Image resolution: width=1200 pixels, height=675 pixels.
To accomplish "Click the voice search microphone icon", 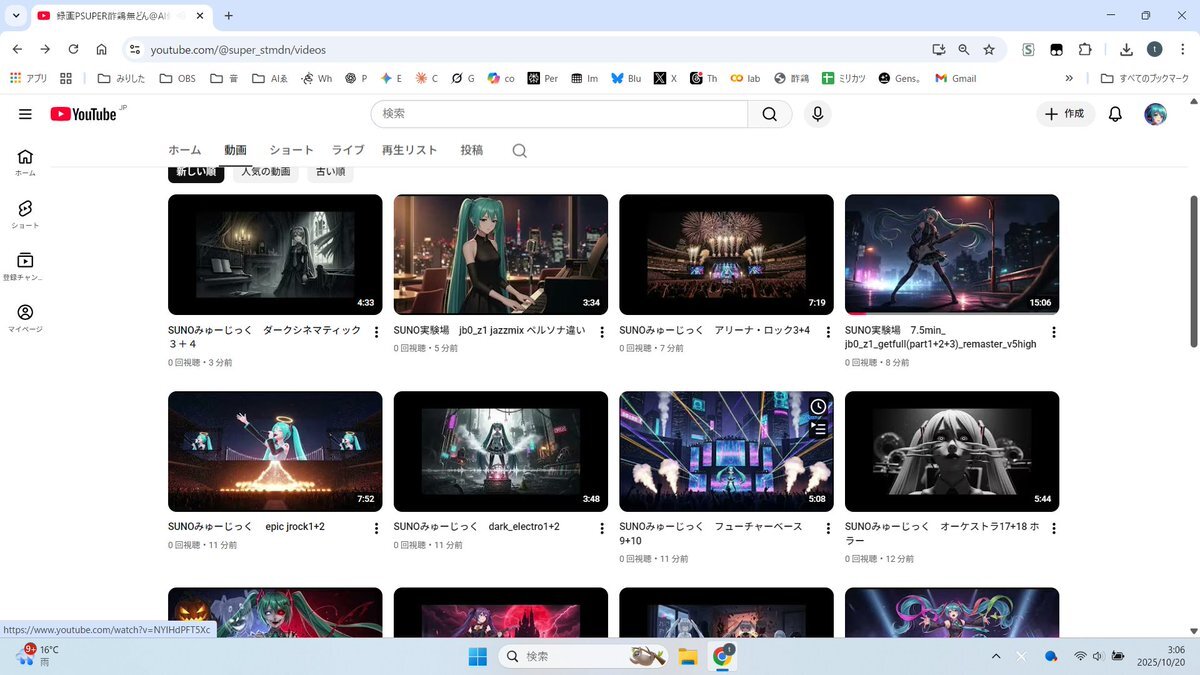I will pyautogui.click(x=817, y=114).
